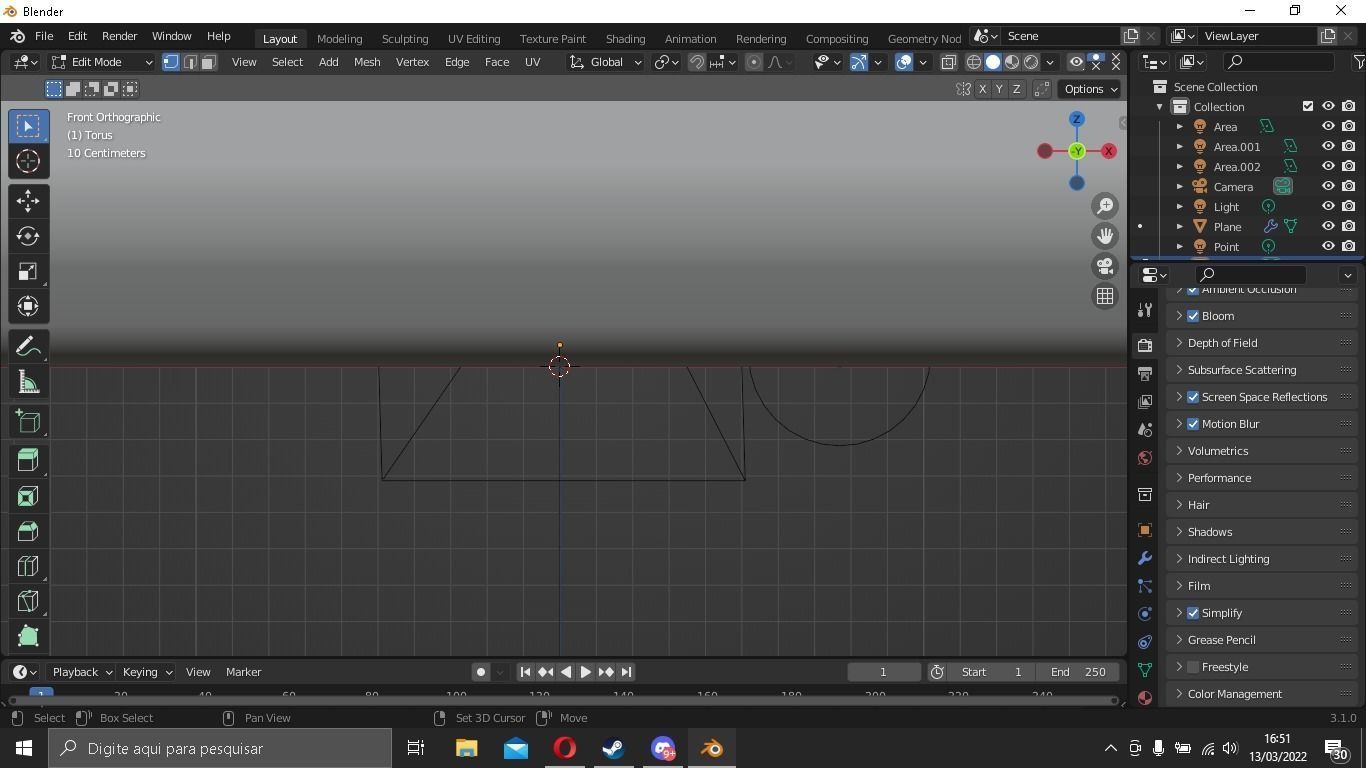Enable the Freestyle checkbox

coord(1193,667)
